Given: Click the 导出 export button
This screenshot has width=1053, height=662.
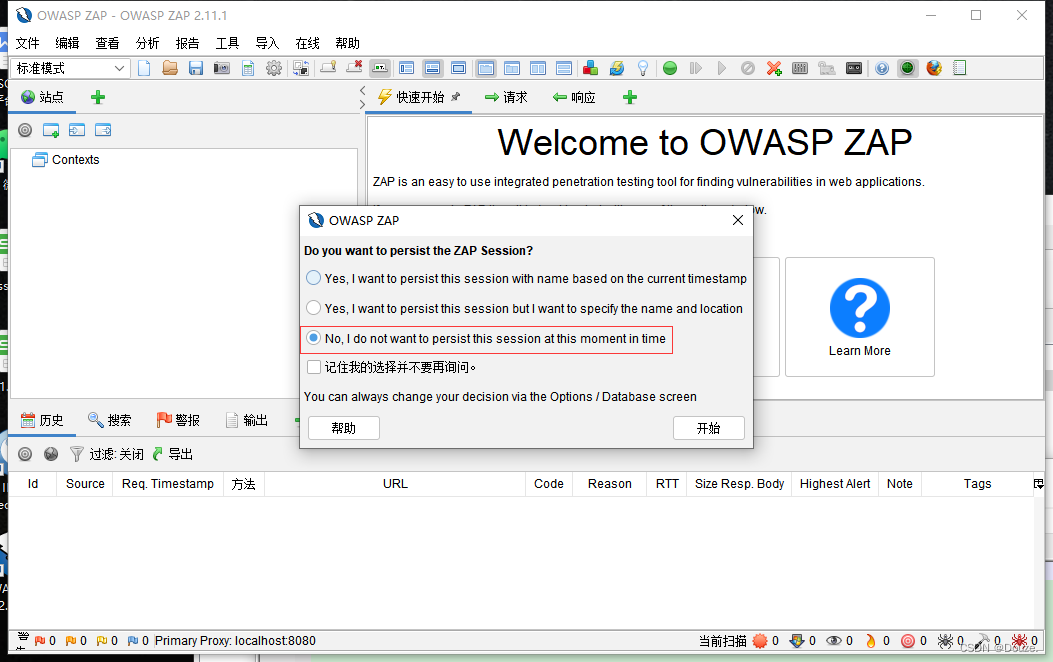Looking at the screenshot, I should [173, 455].
